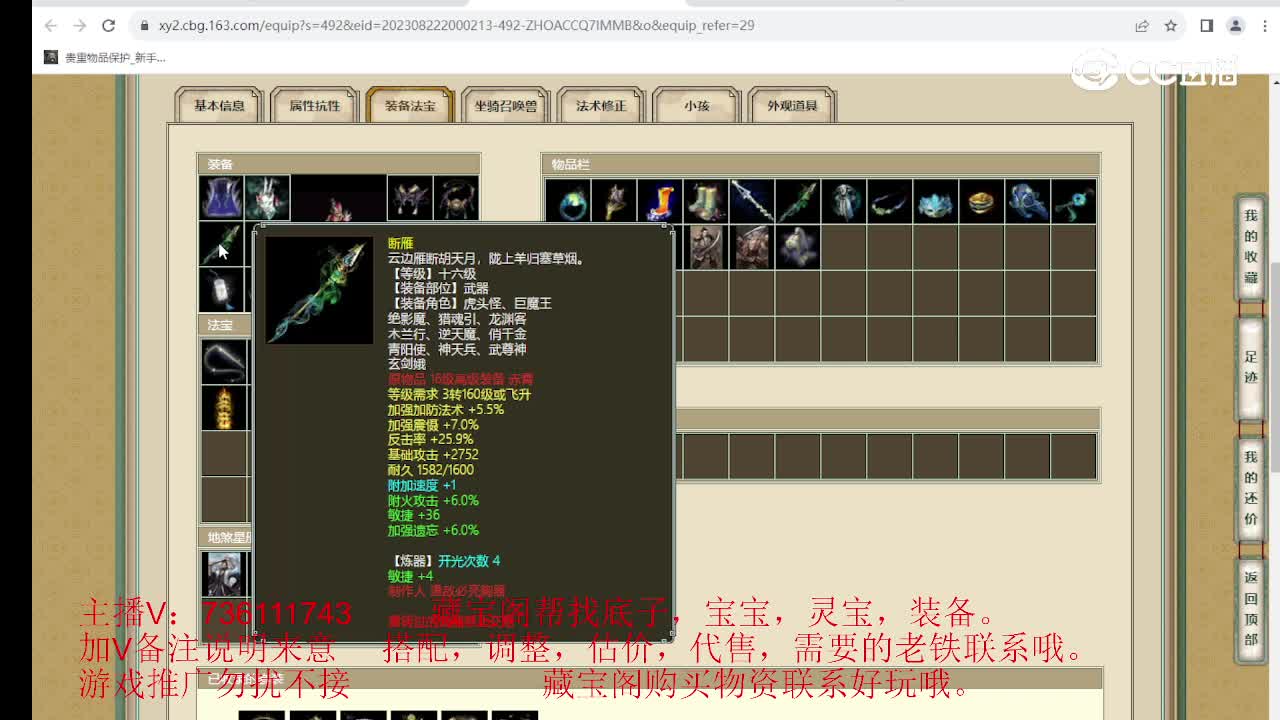Click the golden bowl inventory item
The height and width of the screenshot is (720, 1280).
[x=982, y=201]
